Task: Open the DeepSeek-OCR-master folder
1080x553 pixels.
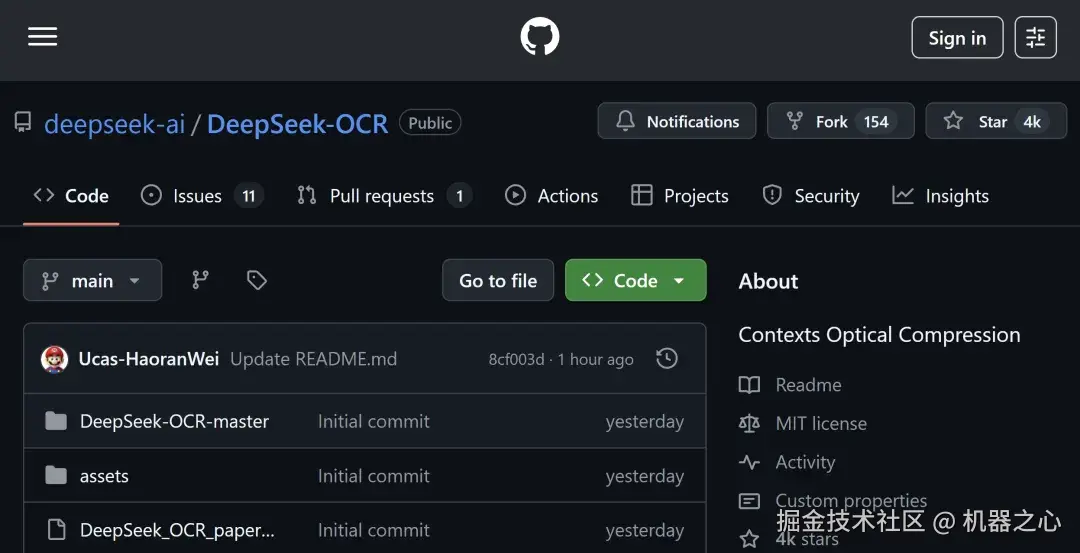Action: pos(174,422)
